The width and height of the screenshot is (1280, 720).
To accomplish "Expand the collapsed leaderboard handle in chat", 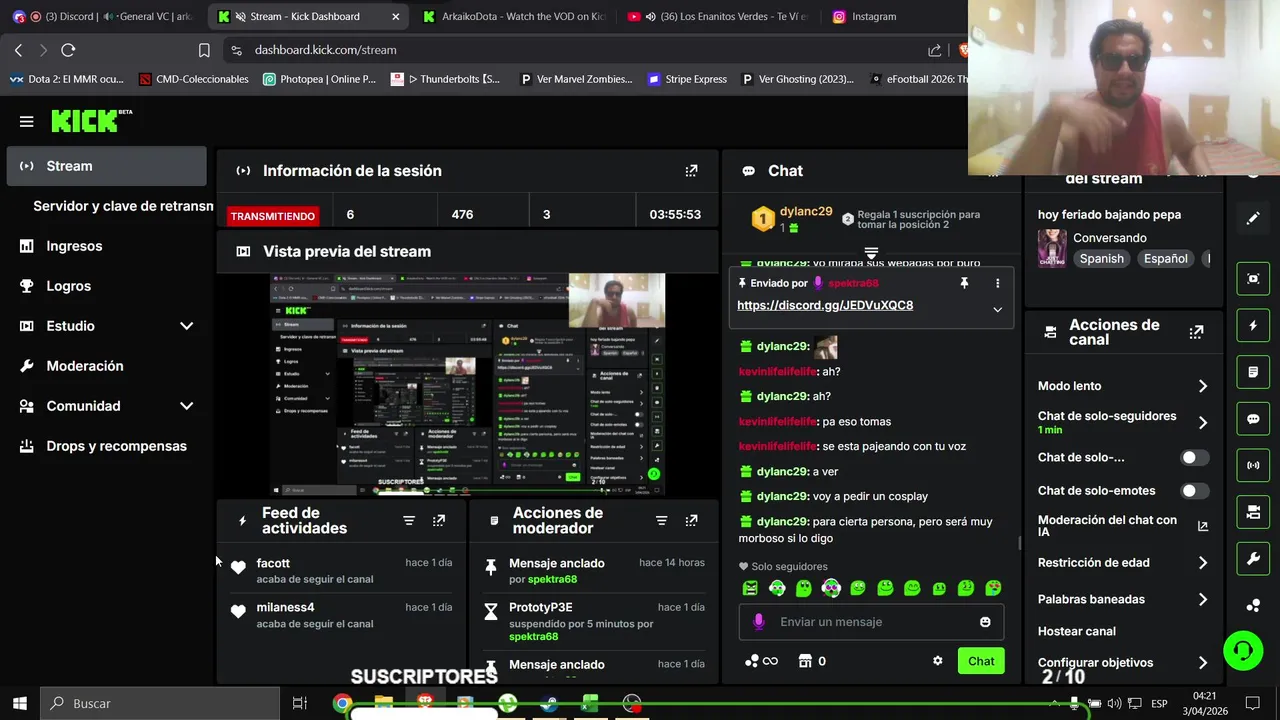I will click(871, 252).
